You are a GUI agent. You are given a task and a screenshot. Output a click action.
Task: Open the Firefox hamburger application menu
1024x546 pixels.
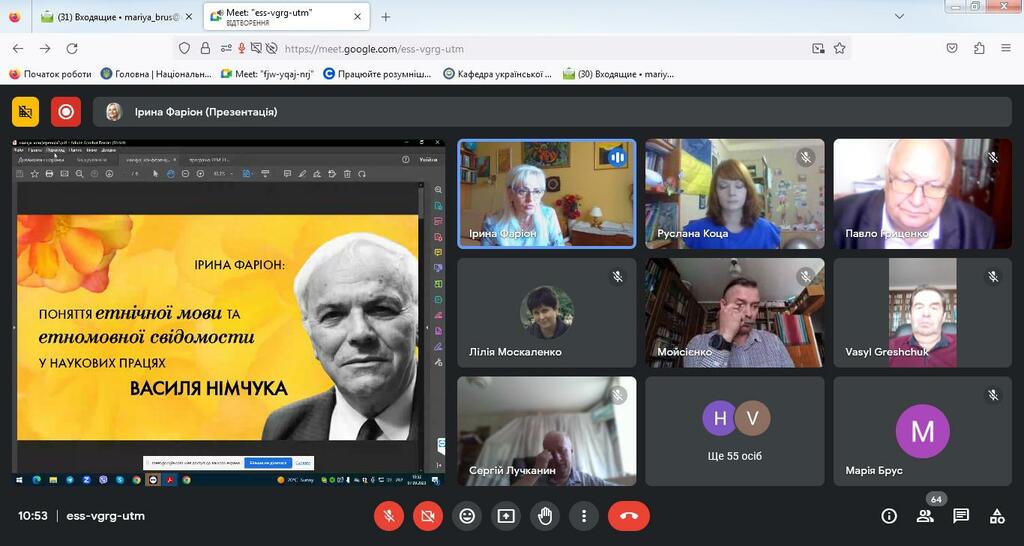(1006, 48)
